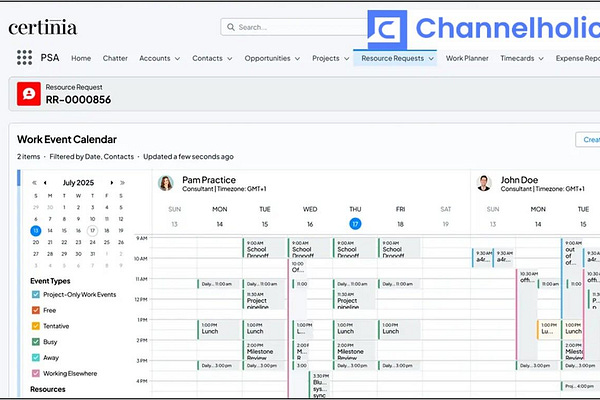Toggle the Tentative event type checkbox
600x400 pixels.
(36, 326)
